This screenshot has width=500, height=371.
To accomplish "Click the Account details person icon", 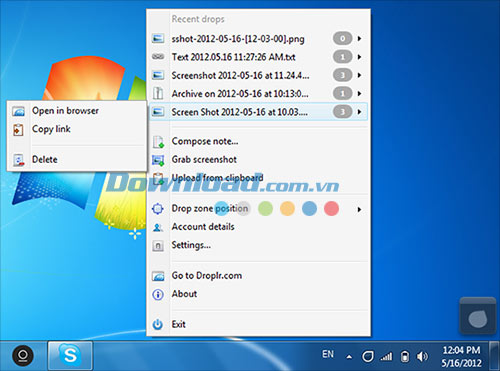I will coord(158,227).
